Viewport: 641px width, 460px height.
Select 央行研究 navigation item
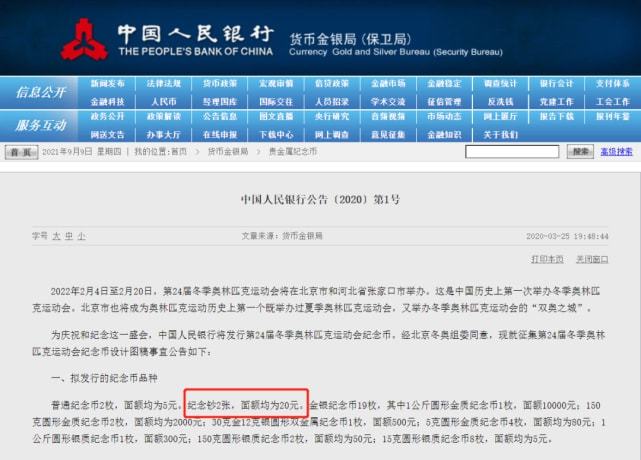coord(332,117)
